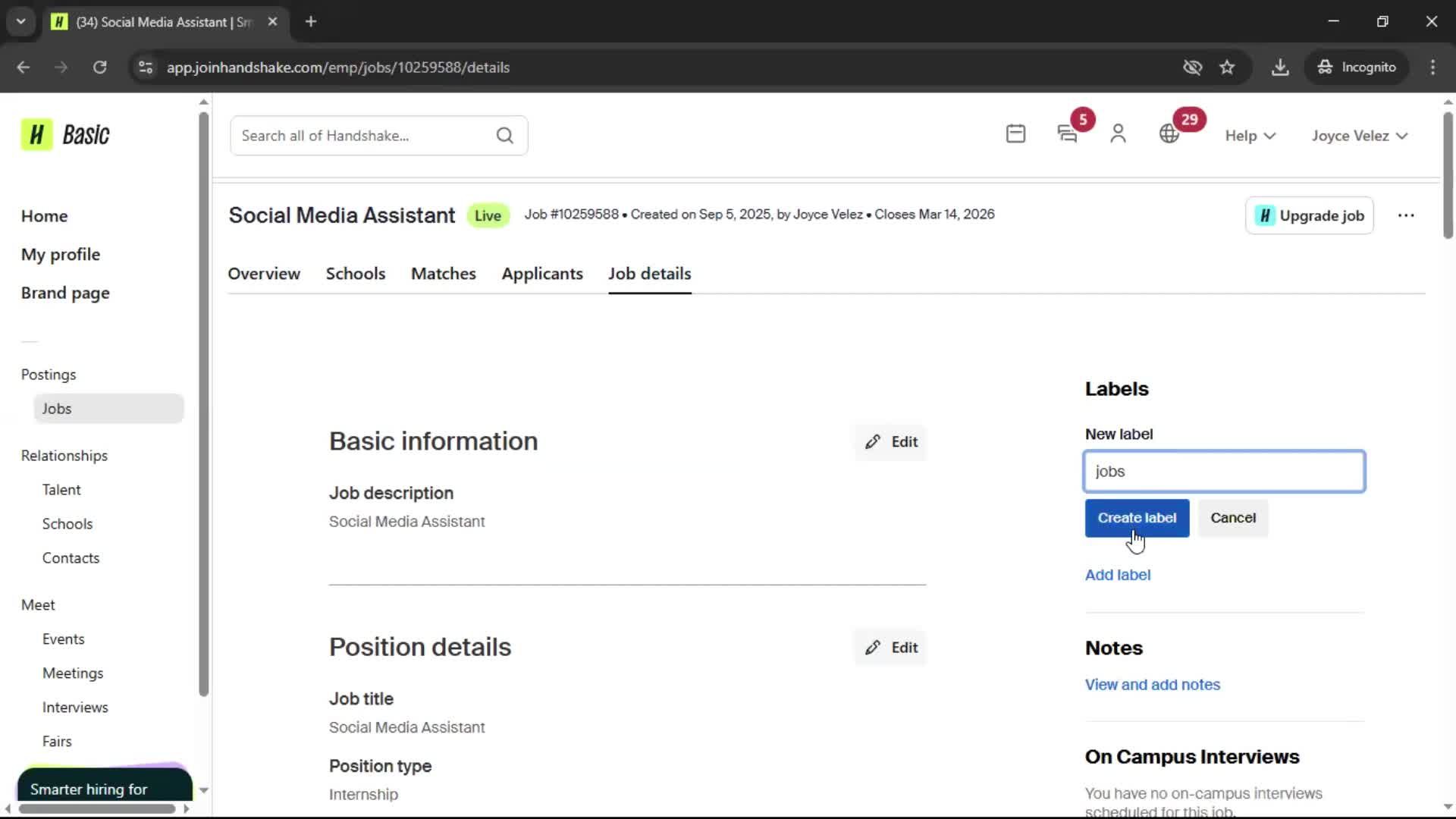Open messages icon with 5 badge

(1068, 134)
